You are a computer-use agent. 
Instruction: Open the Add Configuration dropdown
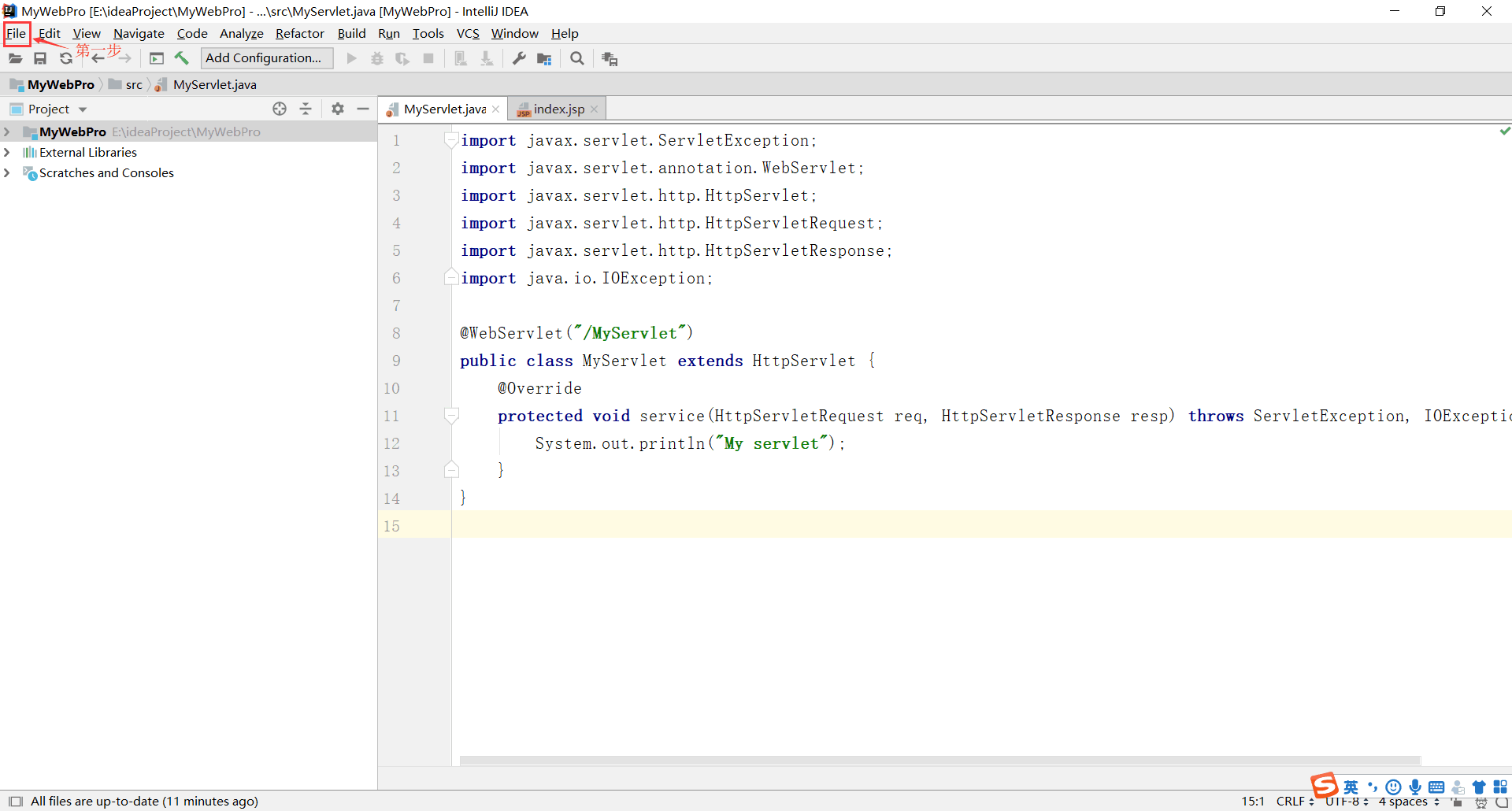(267, 58)
